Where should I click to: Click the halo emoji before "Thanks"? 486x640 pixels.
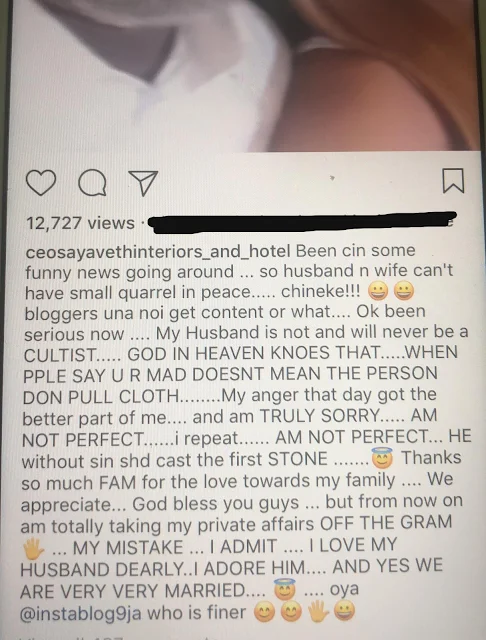tap(382, 458)
